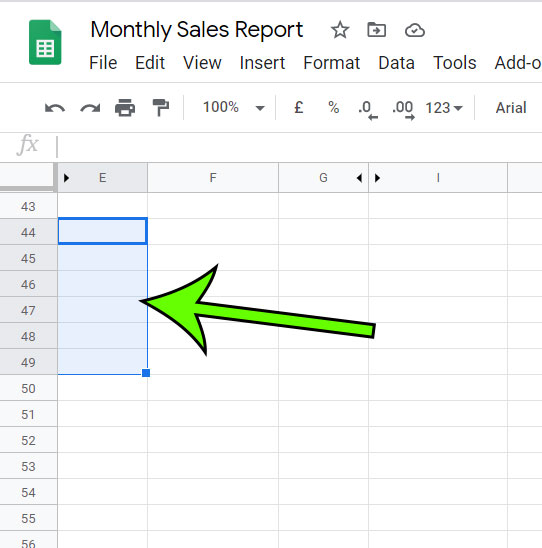The image size is (542, 548).
Task: Select row 54 header
Action: 28,492
